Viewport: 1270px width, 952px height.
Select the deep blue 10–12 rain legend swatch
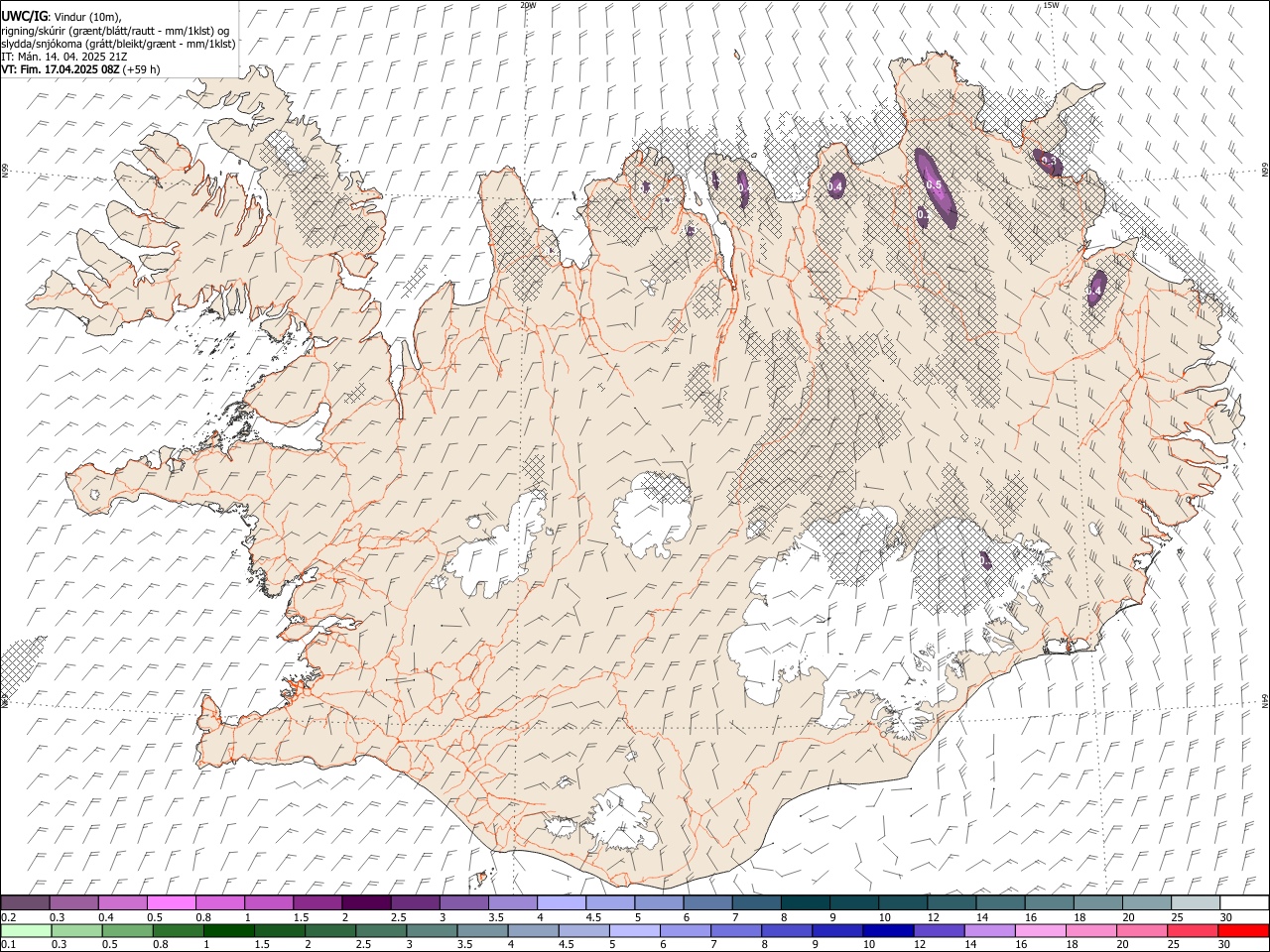tap(887, 930)
